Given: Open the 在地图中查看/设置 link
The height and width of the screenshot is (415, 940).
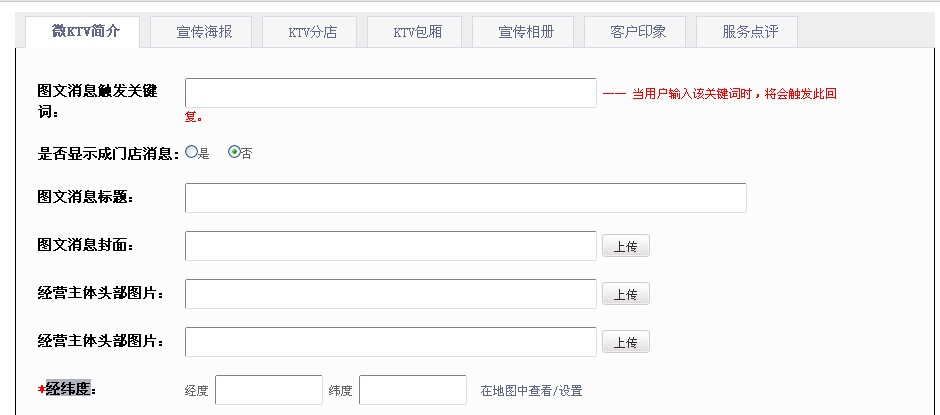Looking at the screenshot, I should point(530,390).
